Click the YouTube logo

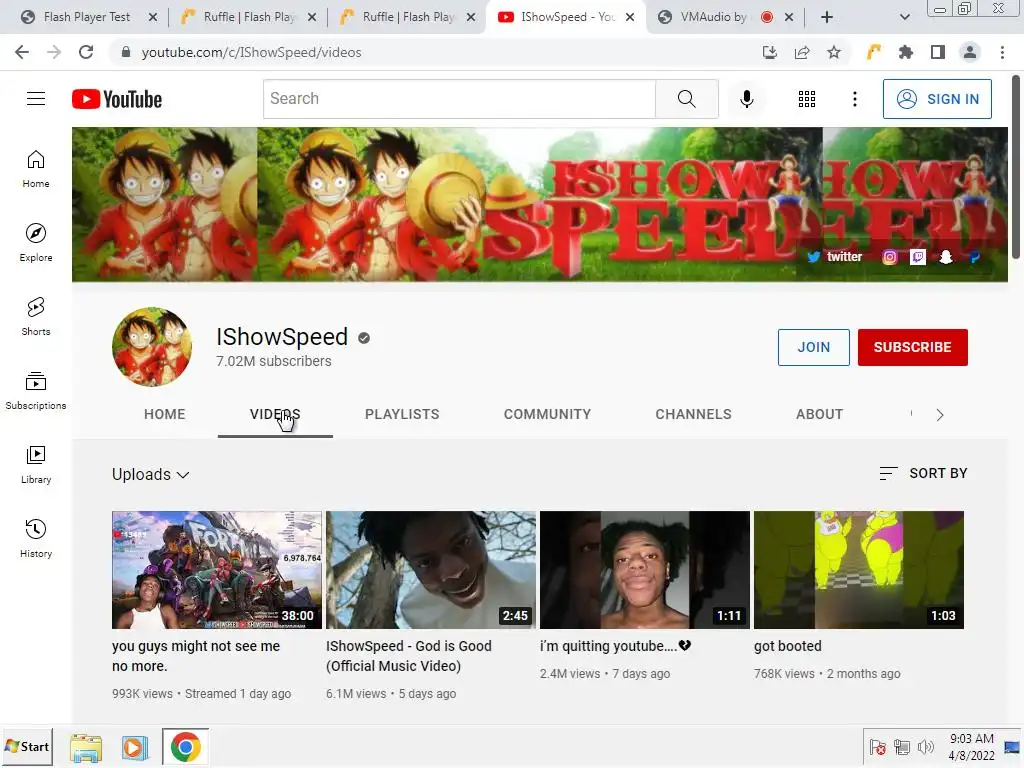tap(117, 99)
